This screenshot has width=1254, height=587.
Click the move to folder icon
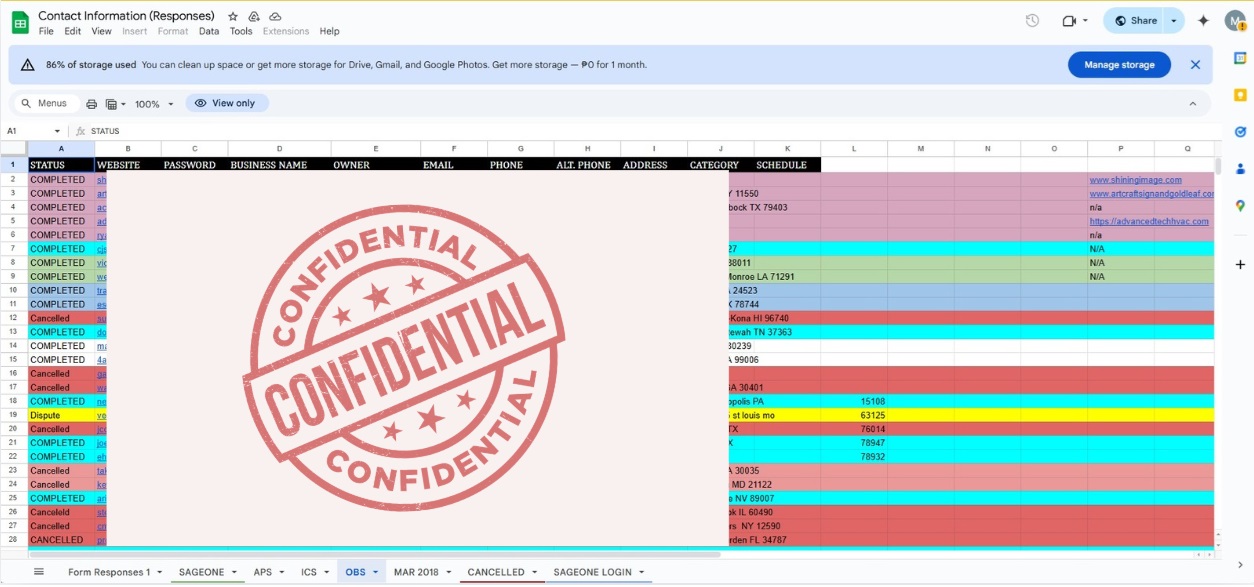click(x=254, y=16)
